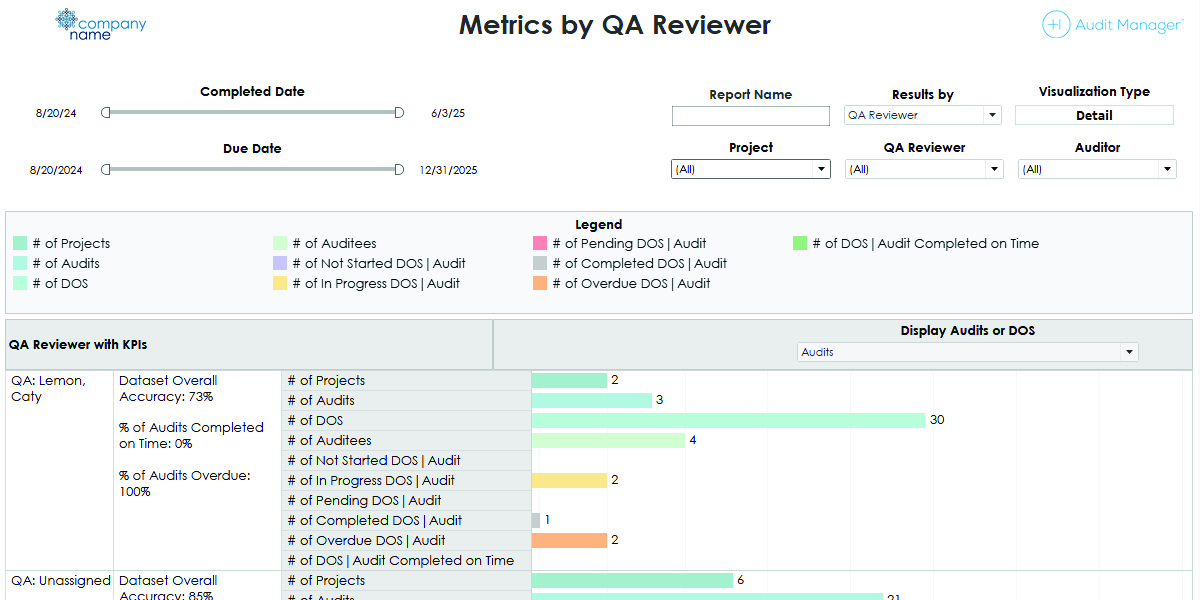The width and height of the screenshot is (1200, 600).
Task: Click the company name logo
Action: click(x=100, y=24)
